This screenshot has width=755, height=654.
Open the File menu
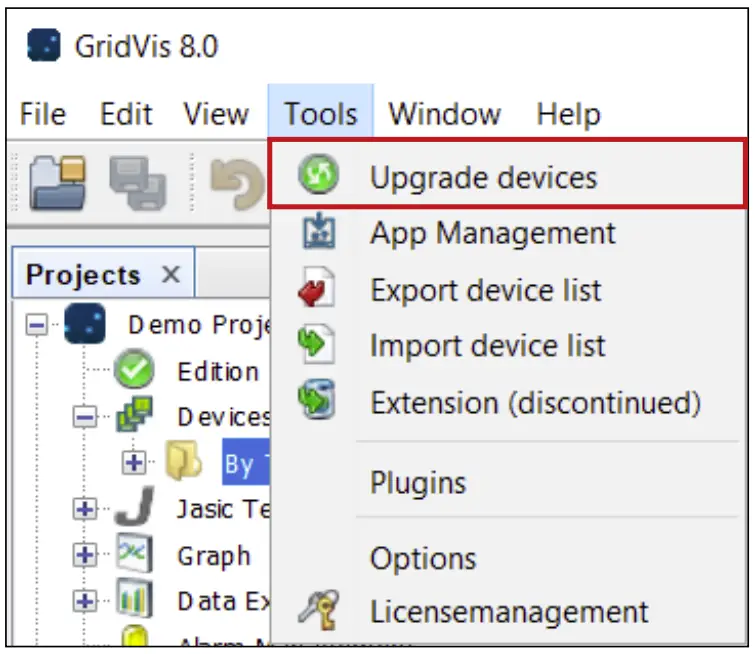[x=42, y=114]
